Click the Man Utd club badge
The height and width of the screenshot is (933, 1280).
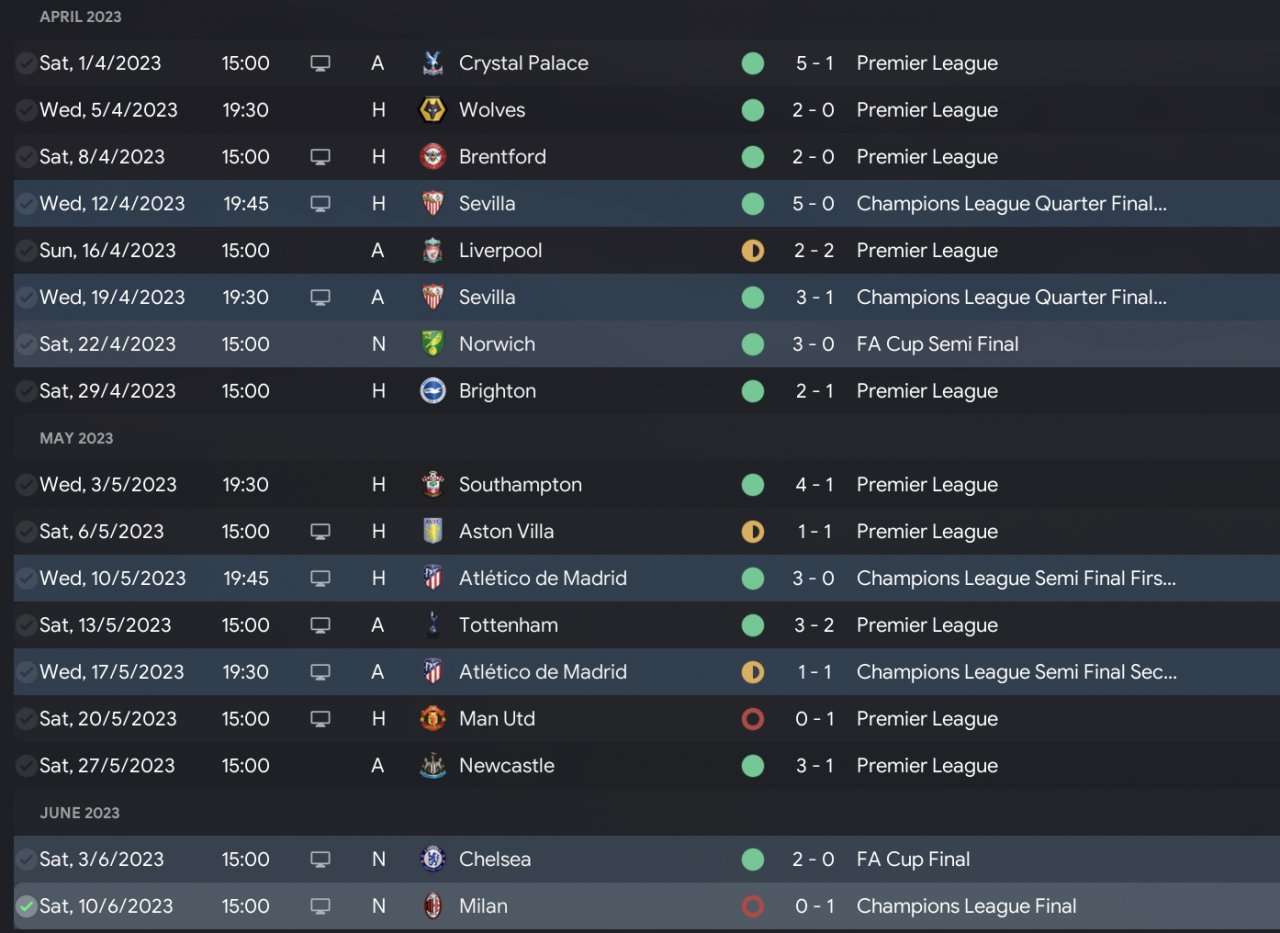[x=432, y=719]
